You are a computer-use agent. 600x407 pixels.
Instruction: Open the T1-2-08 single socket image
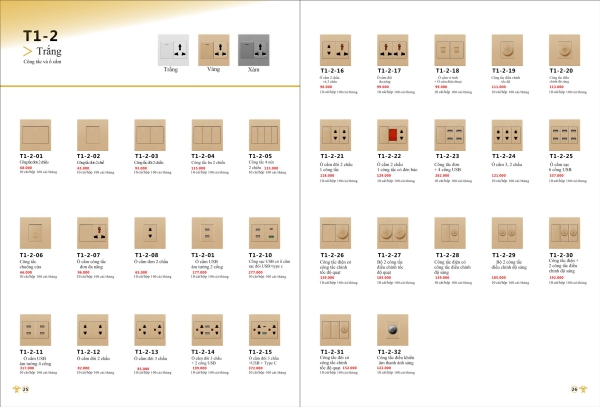(x=150, y=233)
